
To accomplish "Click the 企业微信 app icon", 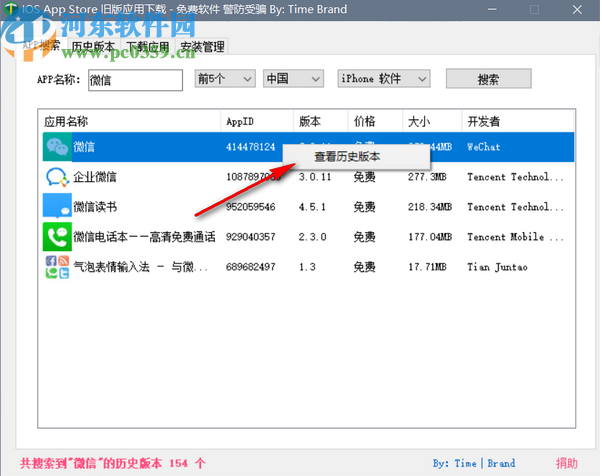I will [57, 177].
